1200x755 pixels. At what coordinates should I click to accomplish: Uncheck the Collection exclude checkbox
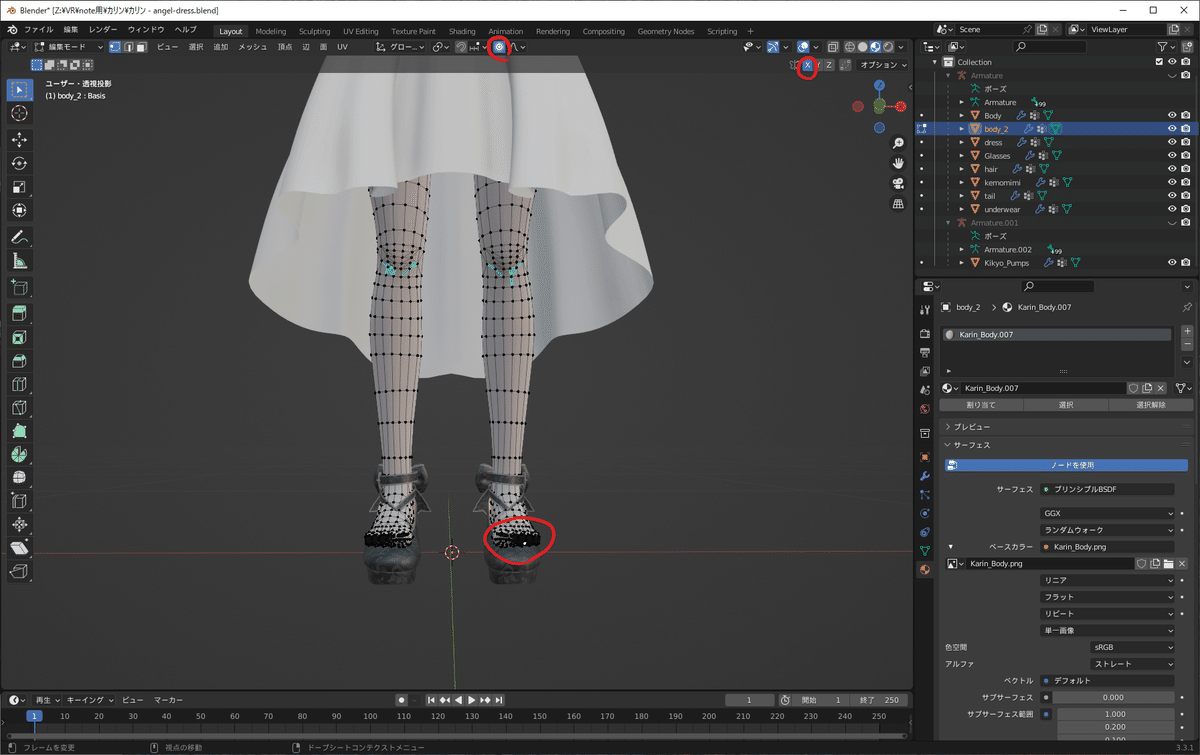click(1159, 62)
